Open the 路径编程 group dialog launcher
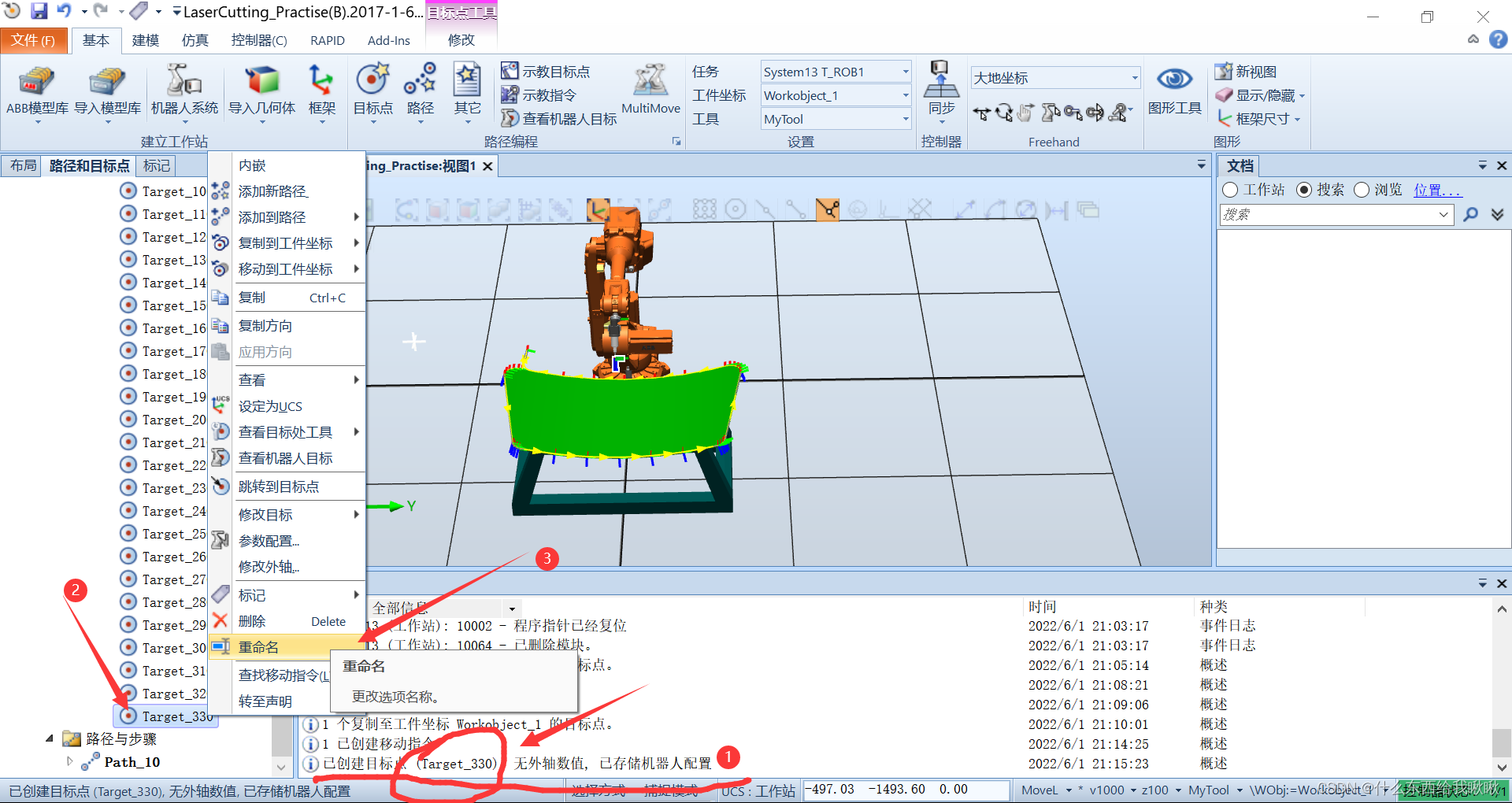The height and width of the screenshot is (803, 1512). [x=676, y=142]
